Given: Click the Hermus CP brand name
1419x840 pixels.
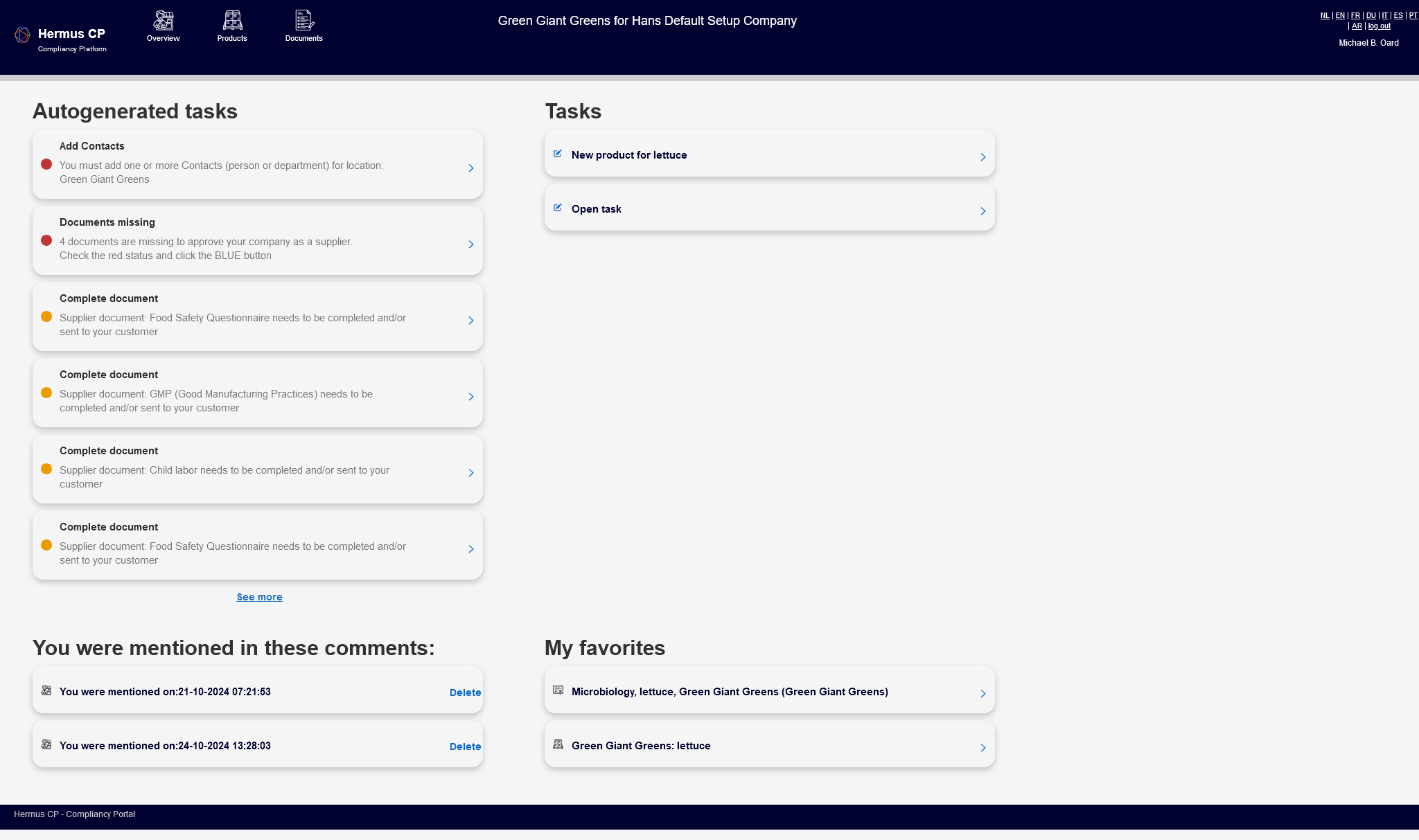Looking at the screenshot, I should (71, 34).
